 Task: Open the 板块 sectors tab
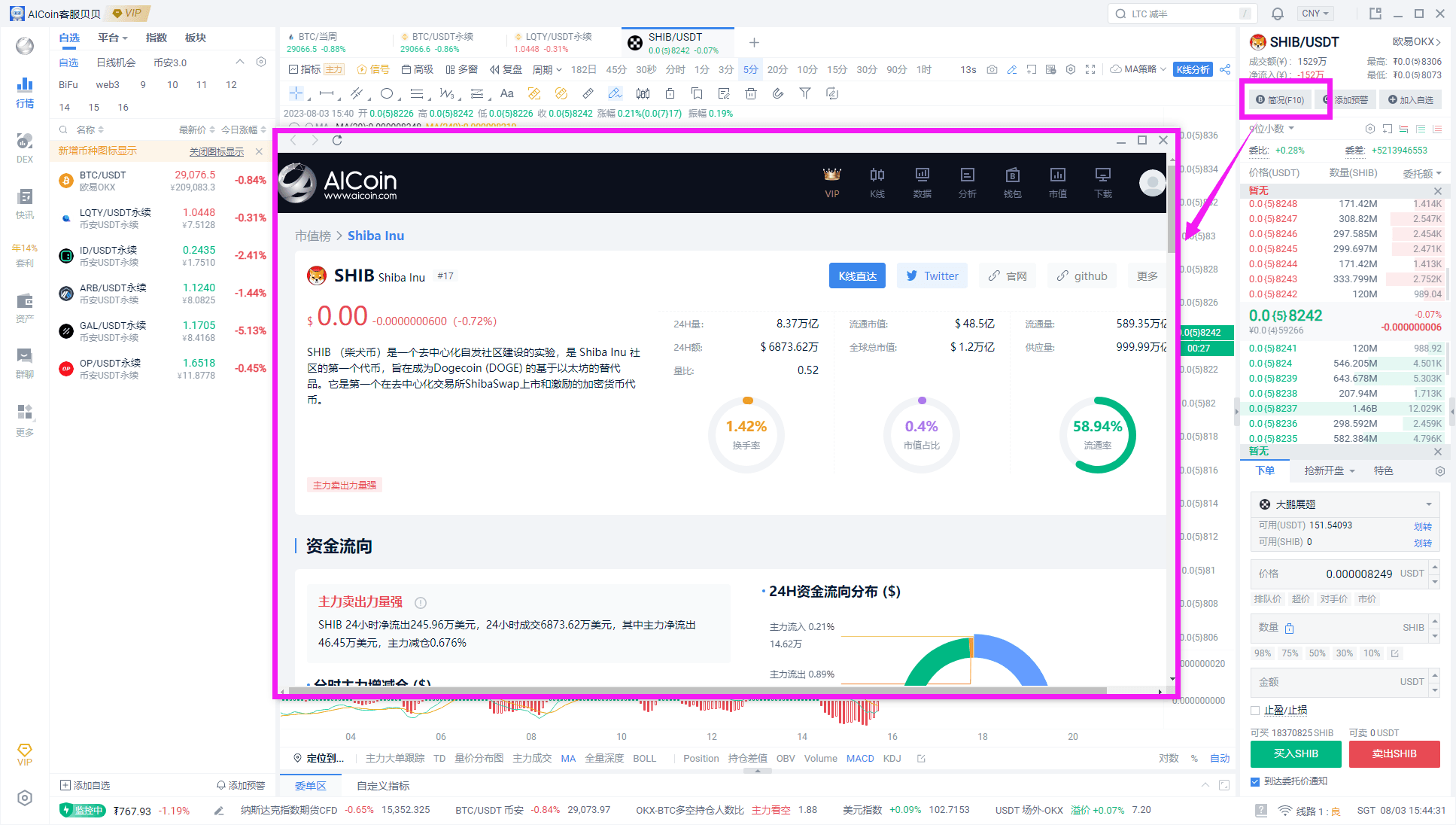pos(196,38)
